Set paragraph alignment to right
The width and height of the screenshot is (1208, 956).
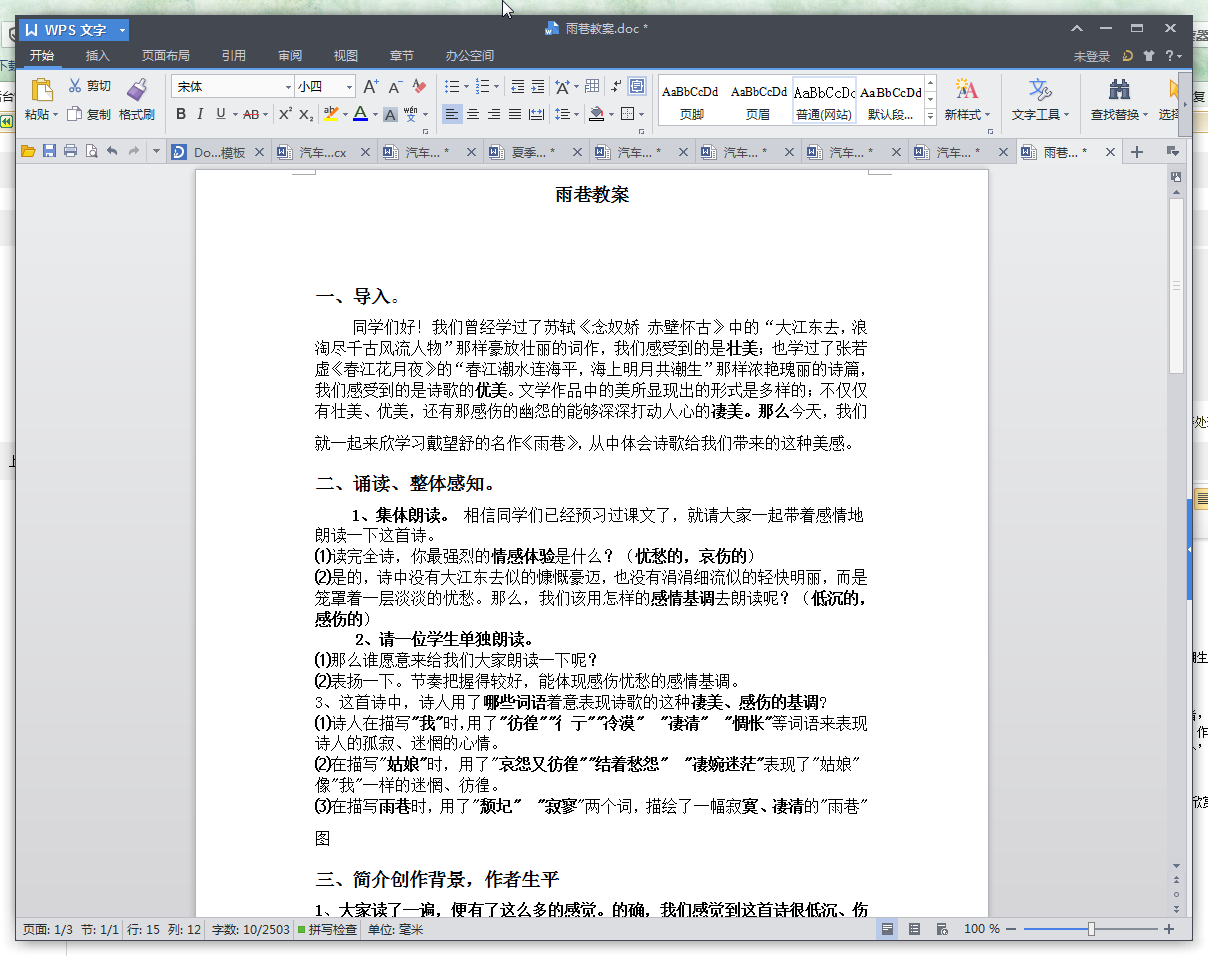pos(495,114)
